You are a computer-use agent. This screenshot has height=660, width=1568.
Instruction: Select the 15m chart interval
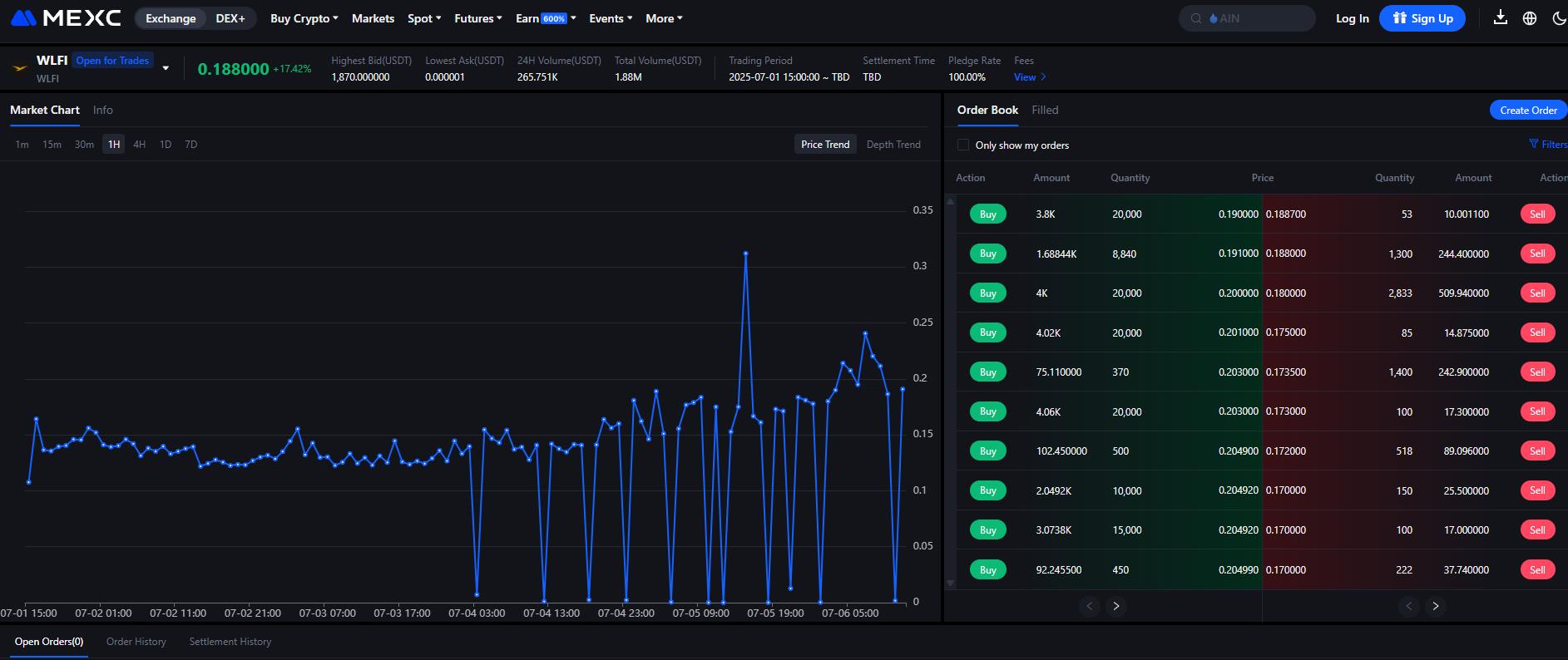(x=52, y=145)
